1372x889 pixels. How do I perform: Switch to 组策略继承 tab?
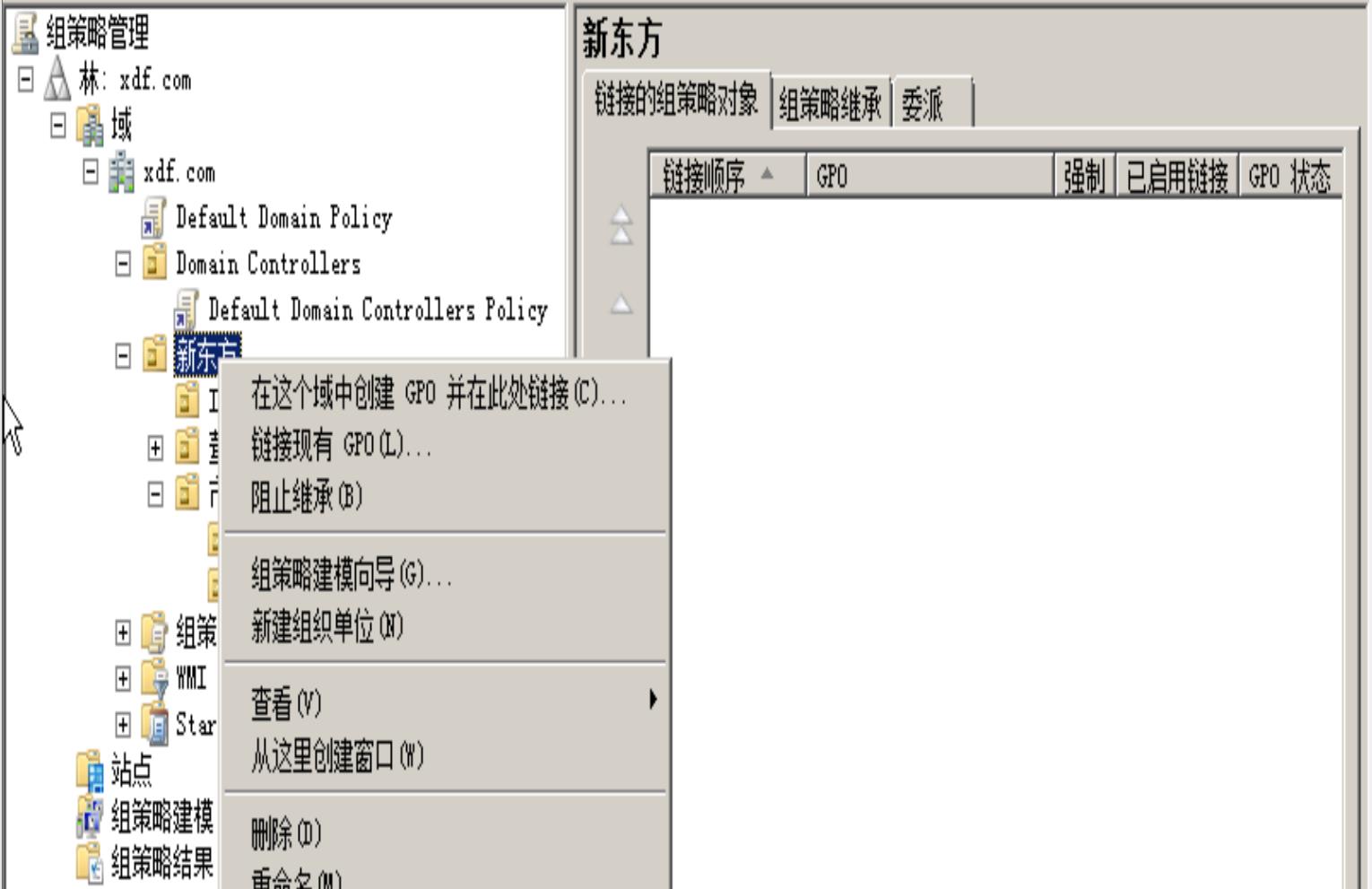pos(830,104)
